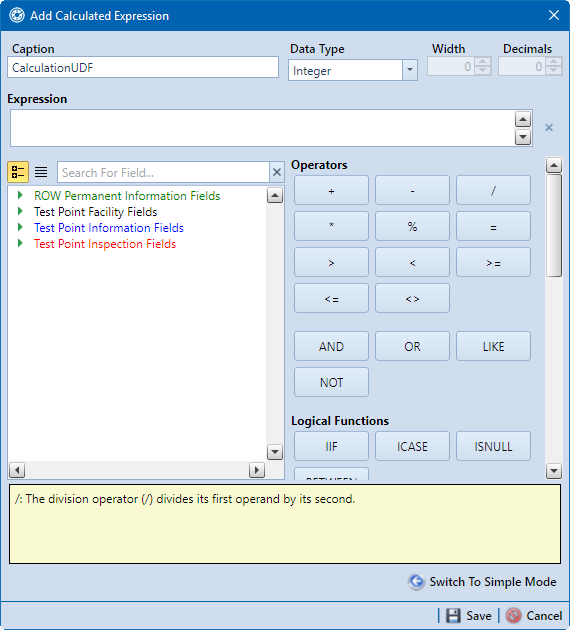The height and width of the screenshot is (630, 570).
Task: Expand Test Point Inspection Fields
Action: pos(20,243)
